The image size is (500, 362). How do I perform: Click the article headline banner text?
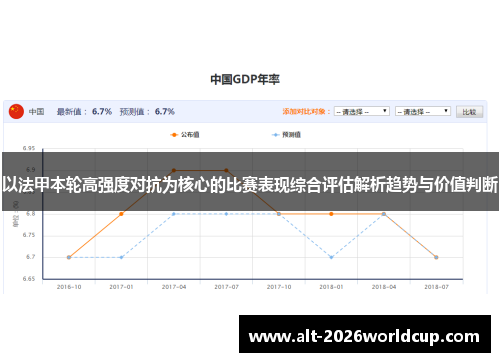coord(250,184)
